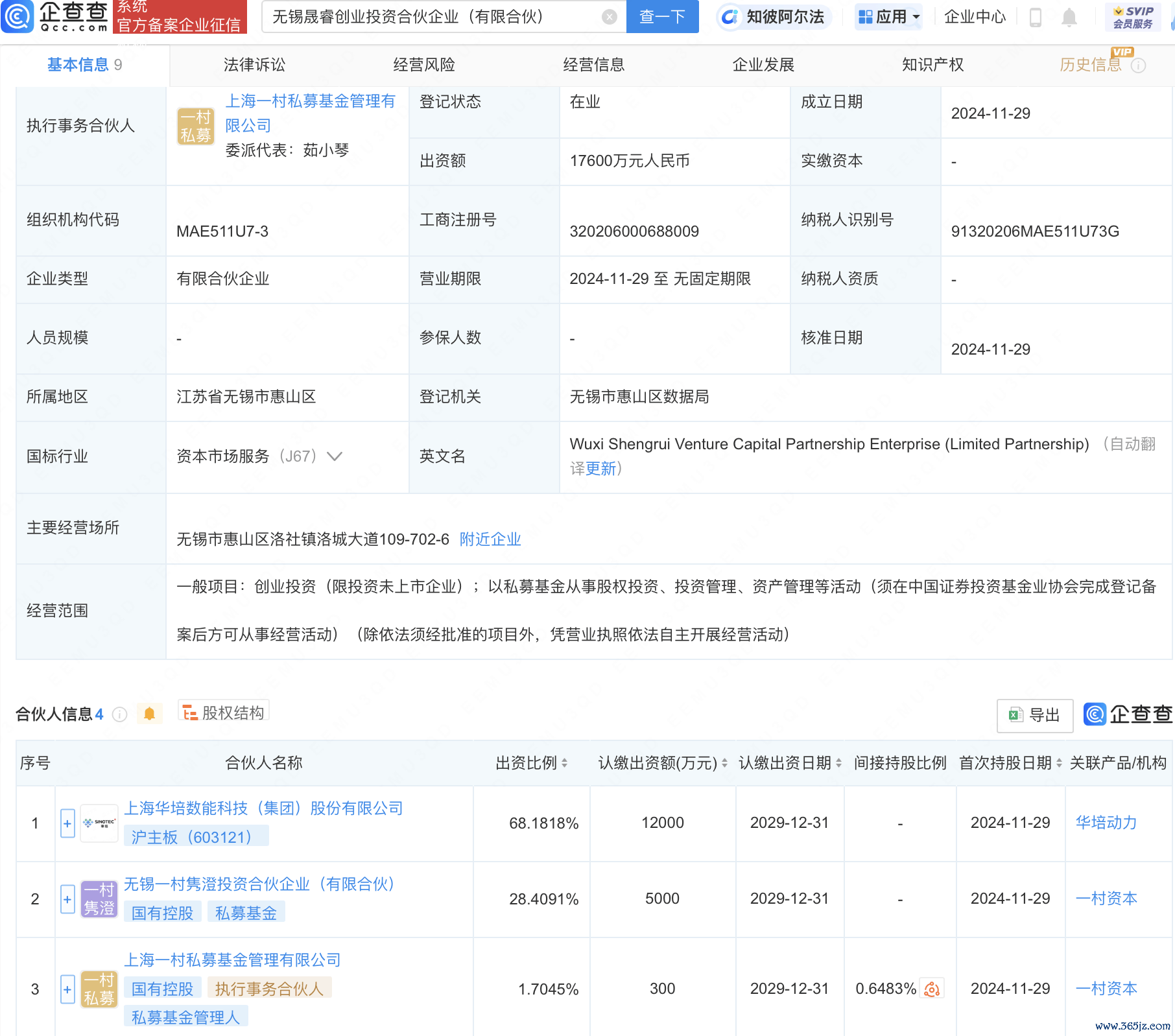Open 上海一村私募基金管理有限公司 in partner row 3
Screen dimensions: 1175x1036
[232, 960]
